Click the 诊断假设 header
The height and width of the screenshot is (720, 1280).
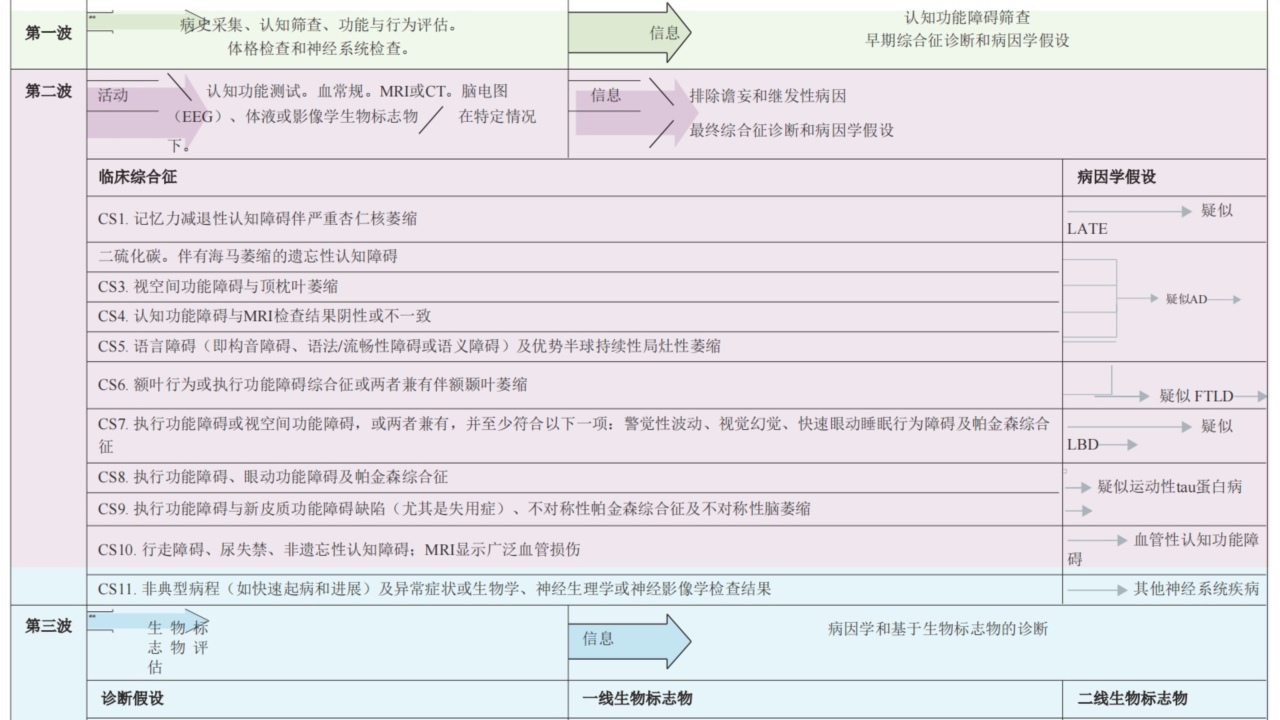click(x=133, y=698)
